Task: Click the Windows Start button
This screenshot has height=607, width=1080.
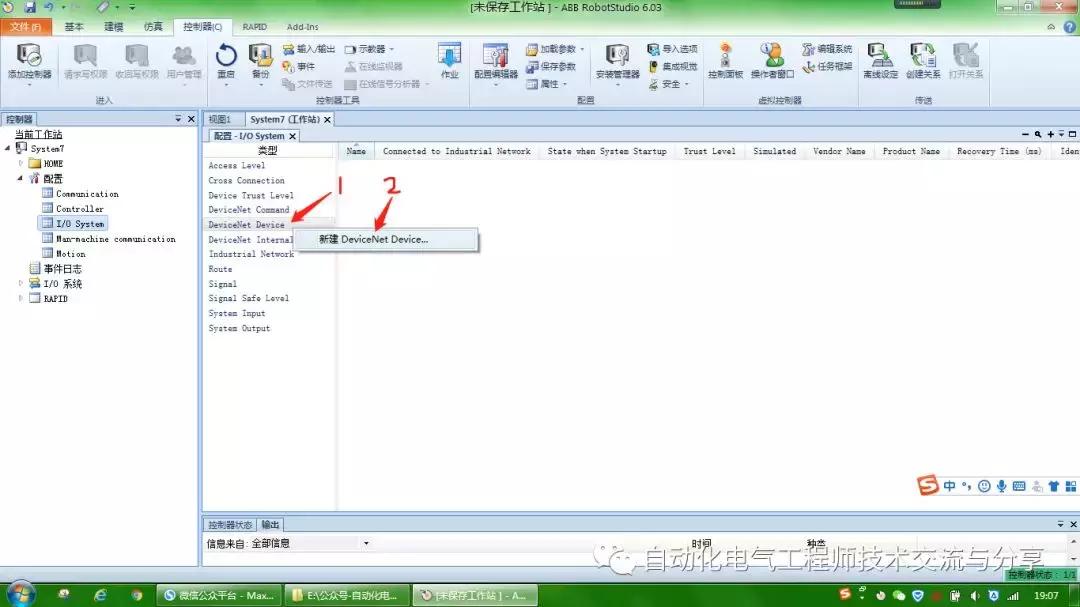Action: (x=19, y=595)
